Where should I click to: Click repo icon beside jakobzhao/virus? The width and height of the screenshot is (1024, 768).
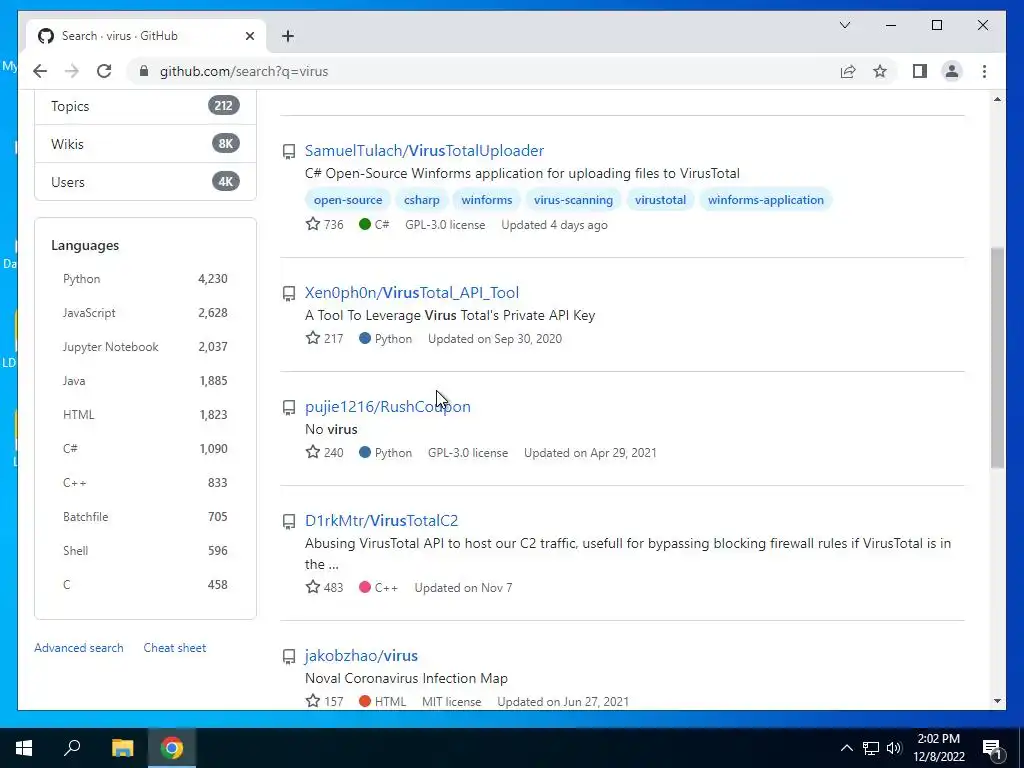[289, 656]
